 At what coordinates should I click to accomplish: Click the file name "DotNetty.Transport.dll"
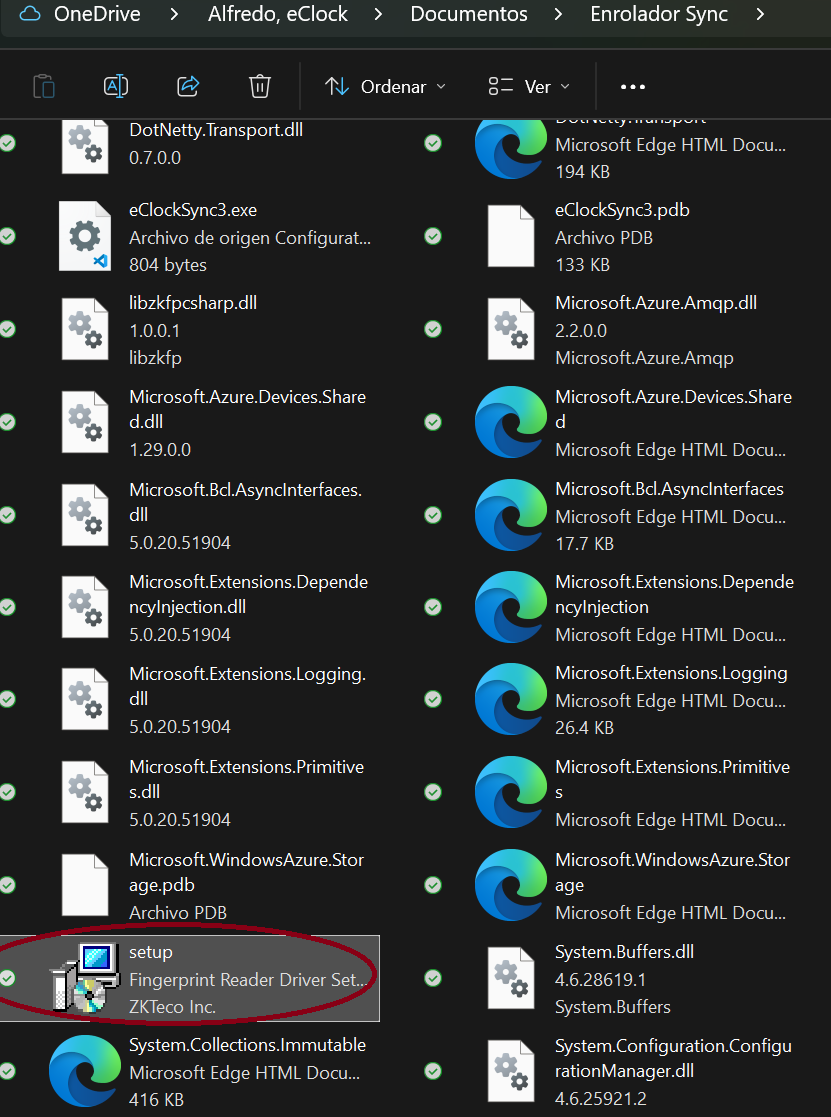(x=216, y=130)
